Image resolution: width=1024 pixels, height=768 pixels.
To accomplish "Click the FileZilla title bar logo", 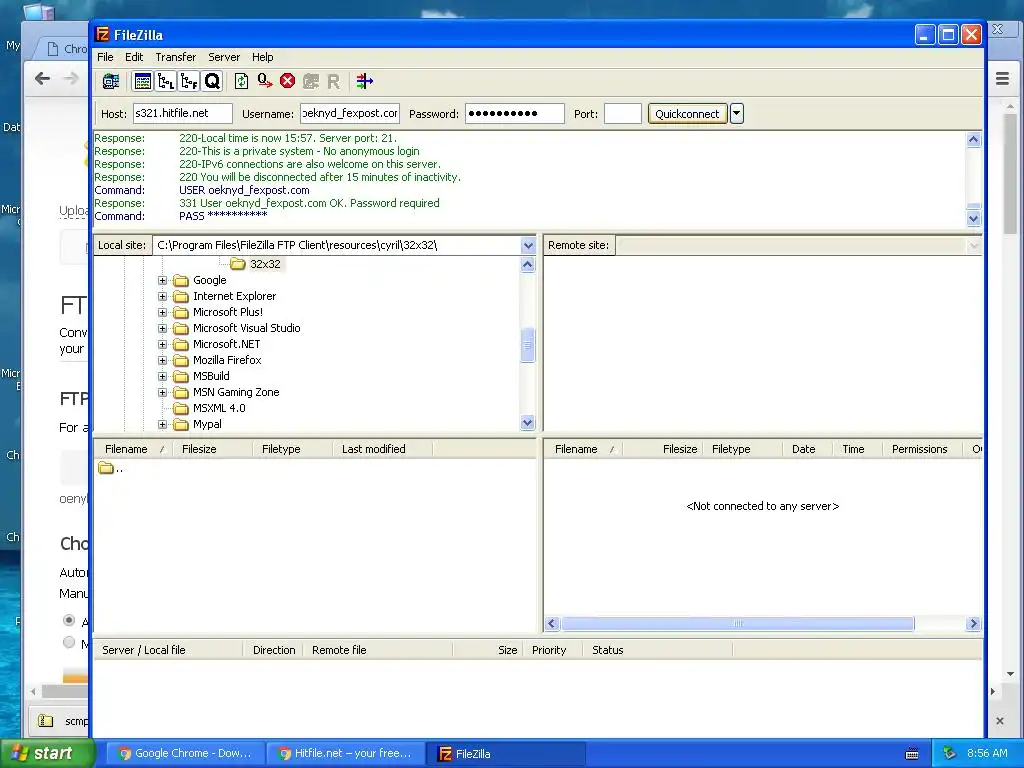I will [x=103, y=35].
